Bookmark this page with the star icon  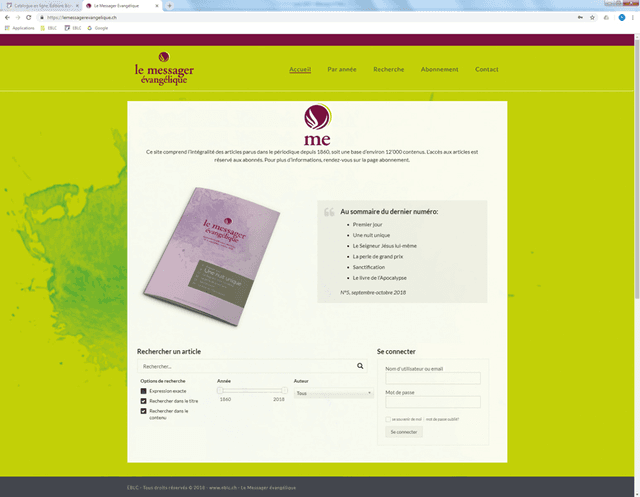[592, 18]
